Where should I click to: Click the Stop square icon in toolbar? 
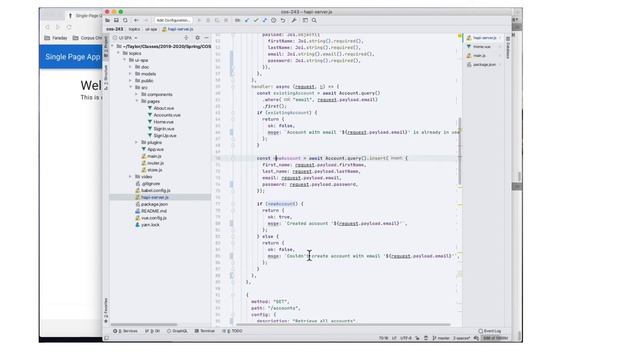point(226,20)
